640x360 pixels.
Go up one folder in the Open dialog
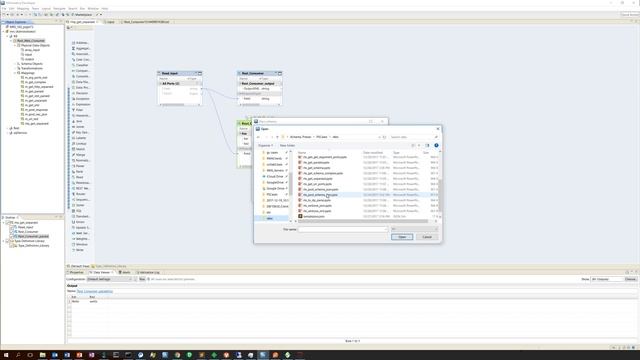coord(277,137)
